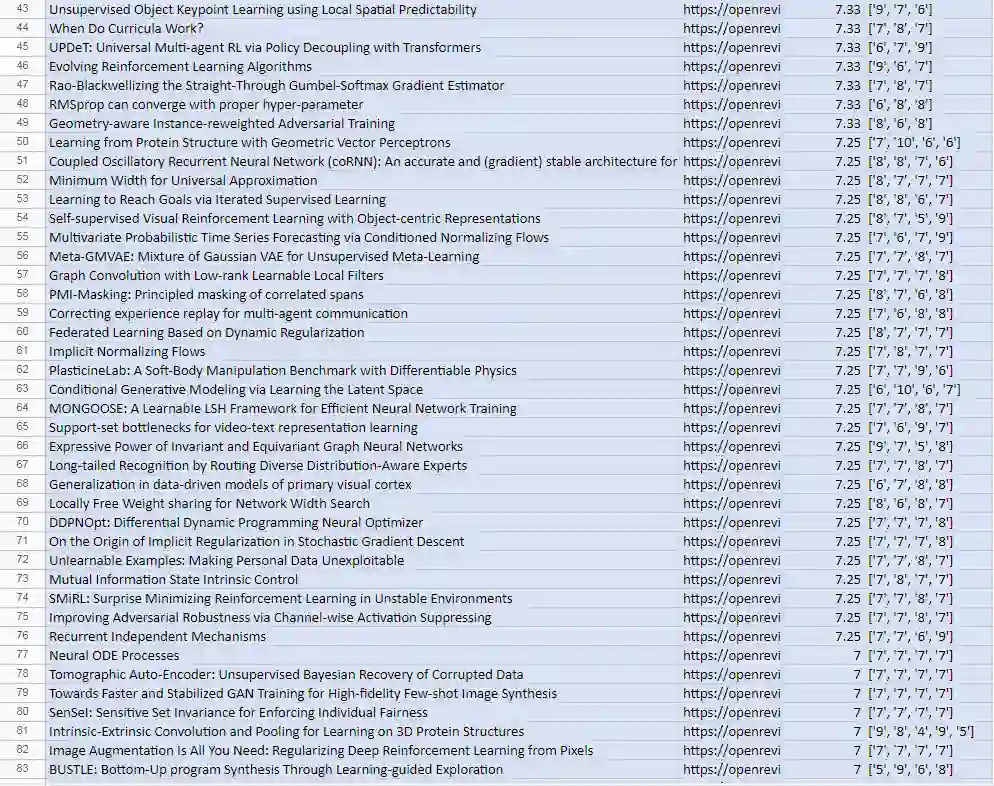
Task: Click the 7.33 score in row 47
Action: pyautogui.click(x=848, y=86)
